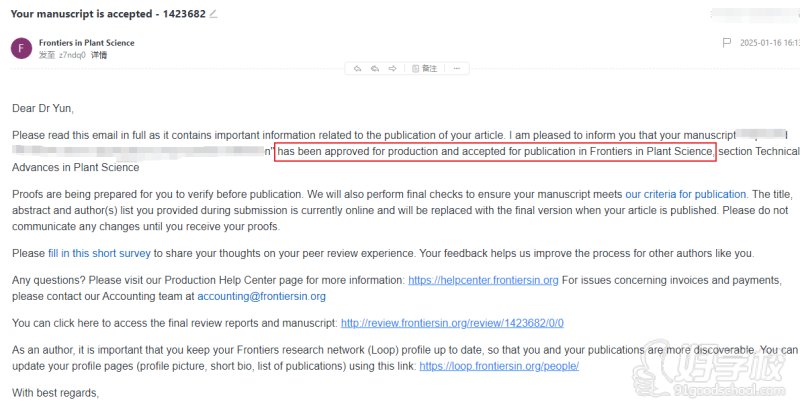Click sender name Frontiers in Plant Science
The image size is (800, 410).
(87, 43)
